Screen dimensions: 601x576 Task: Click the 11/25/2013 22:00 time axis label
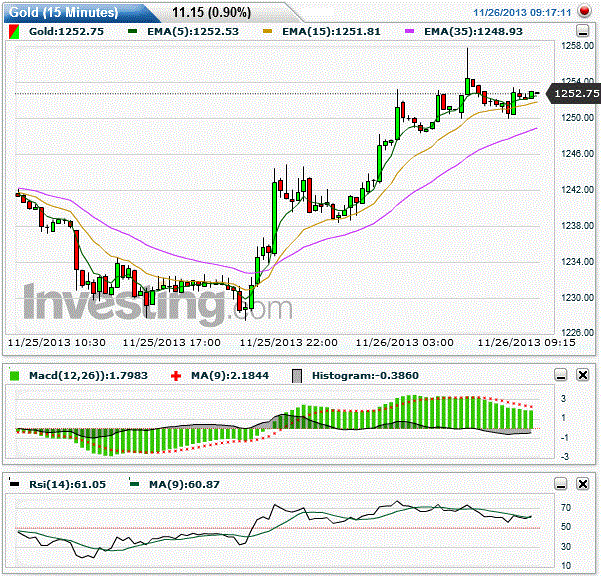click(x=289, y=343)
